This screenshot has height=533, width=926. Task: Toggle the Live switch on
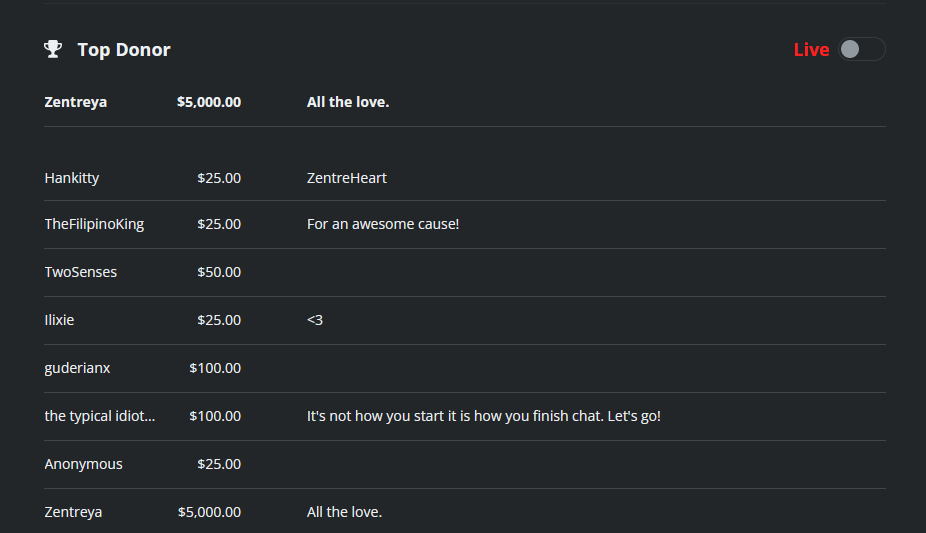[x=861, y=49]
